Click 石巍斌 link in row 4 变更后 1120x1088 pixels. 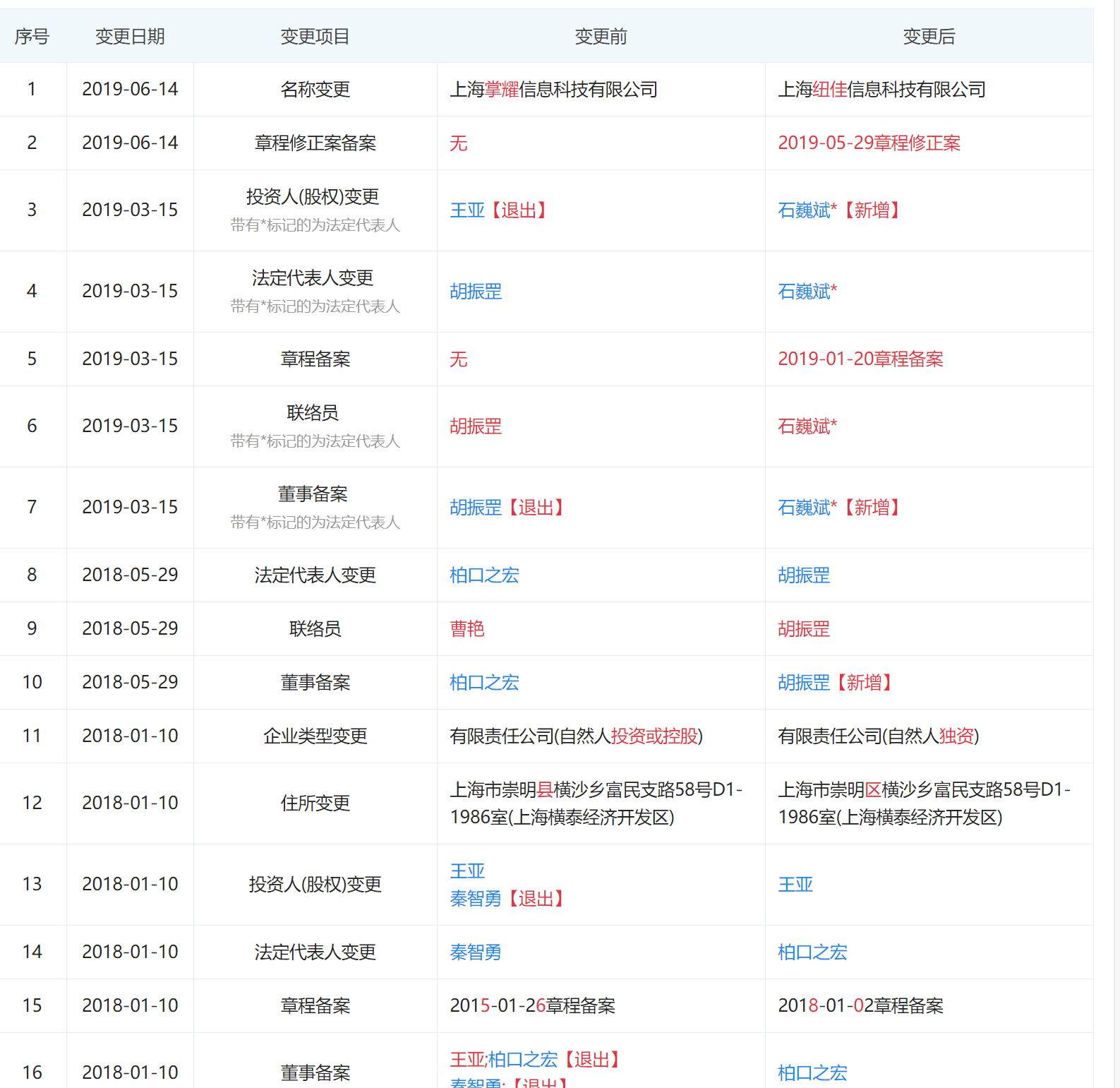click(x=804, y=292)
